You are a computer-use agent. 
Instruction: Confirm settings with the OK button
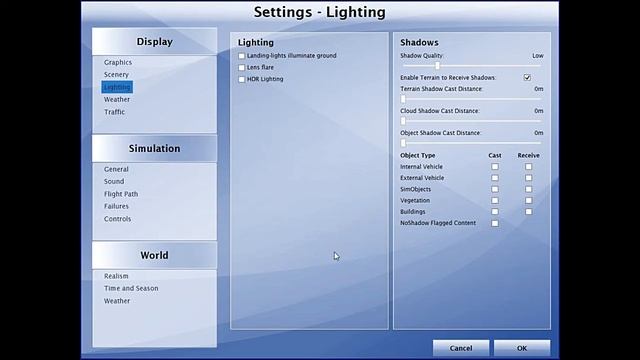[522, 348]
